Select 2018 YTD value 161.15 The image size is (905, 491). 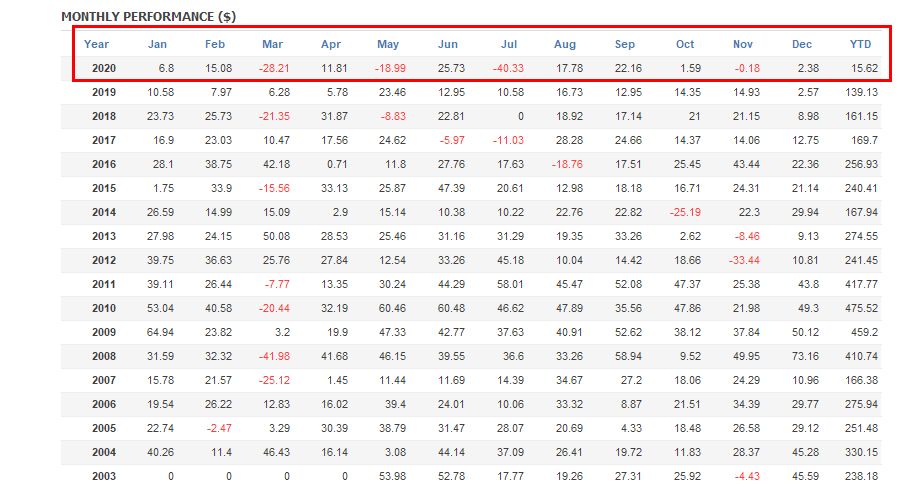pos(862,116)
